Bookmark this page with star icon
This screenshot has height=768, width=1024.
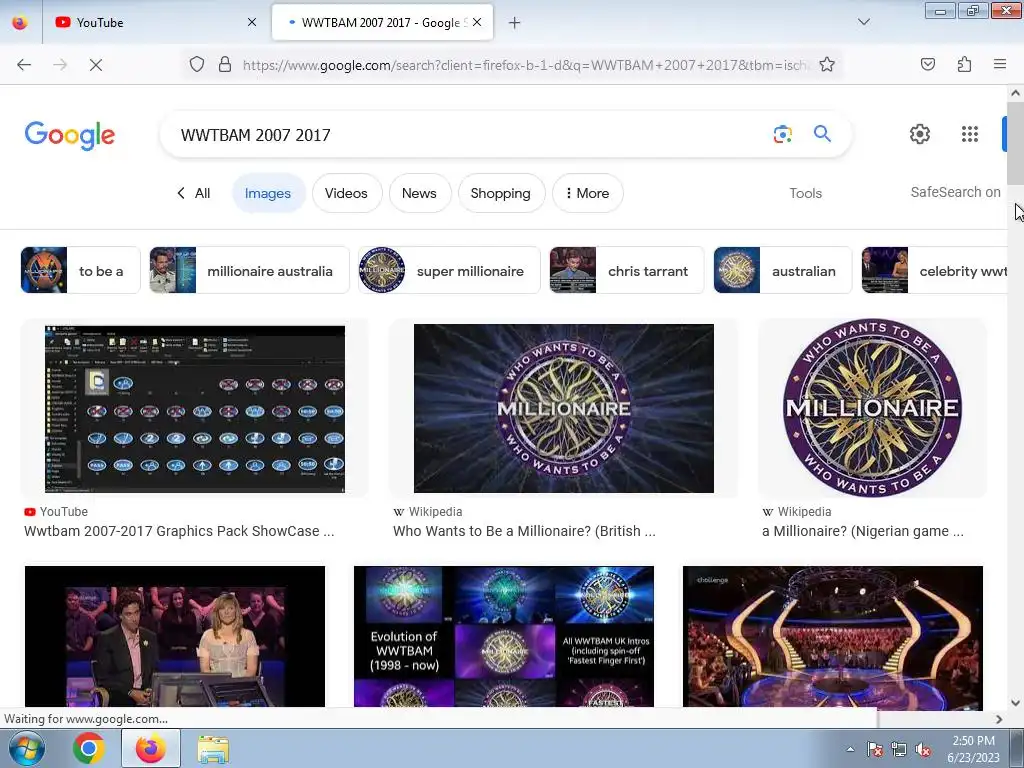coord(827,65)
